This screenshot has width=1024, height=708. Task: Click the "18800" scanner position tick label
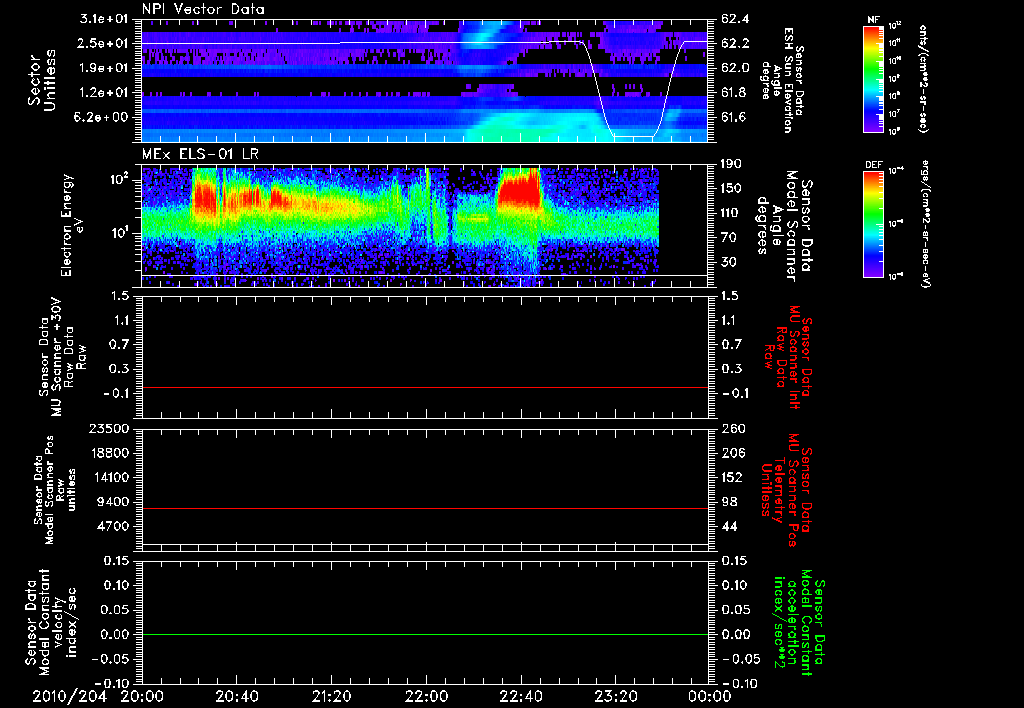pyautogui.click(x=109, y=453)
